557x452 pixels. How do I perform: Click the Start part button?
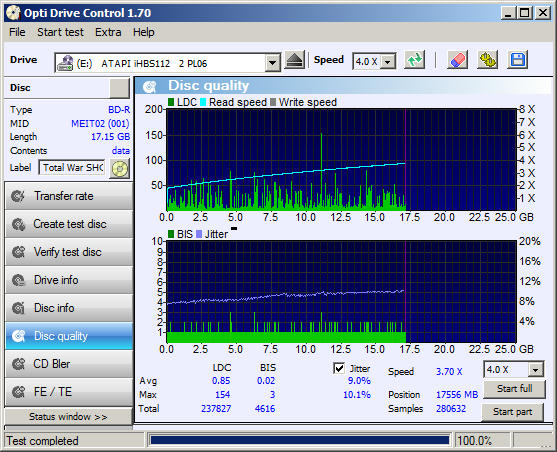coord(512,412)
